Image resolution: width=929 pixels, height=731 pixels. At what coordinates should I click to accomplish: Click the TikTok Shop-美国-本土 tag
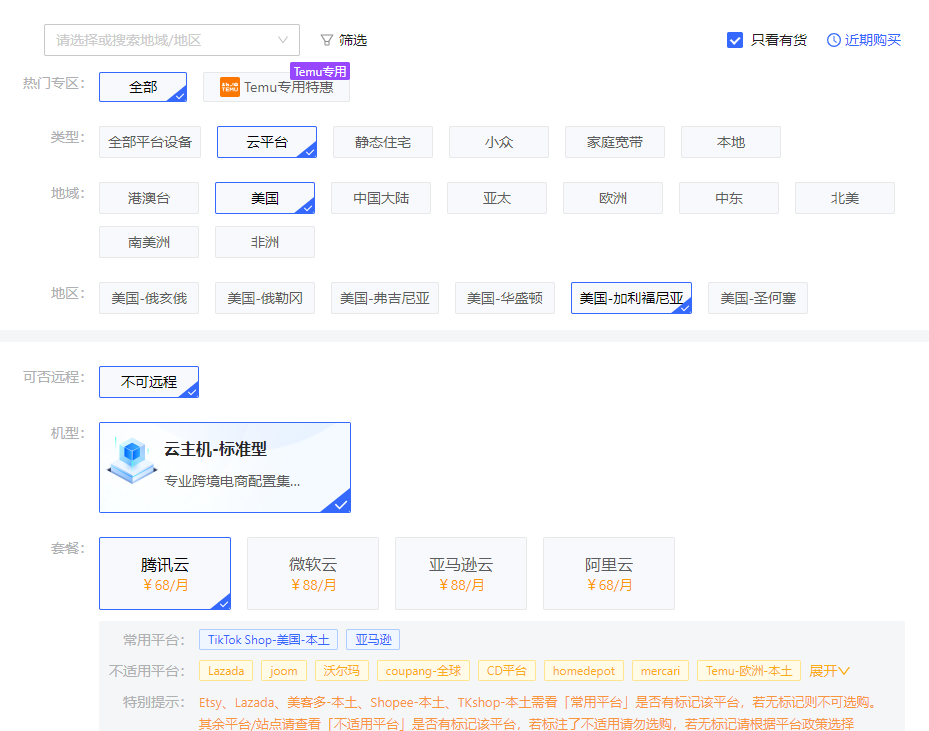pyautogui.click(x=268, y=640)
